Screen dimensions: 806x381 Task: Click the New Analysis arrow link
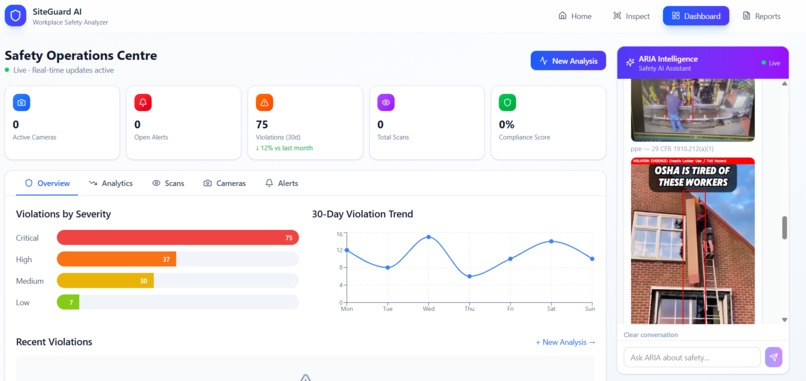[565, 342]
